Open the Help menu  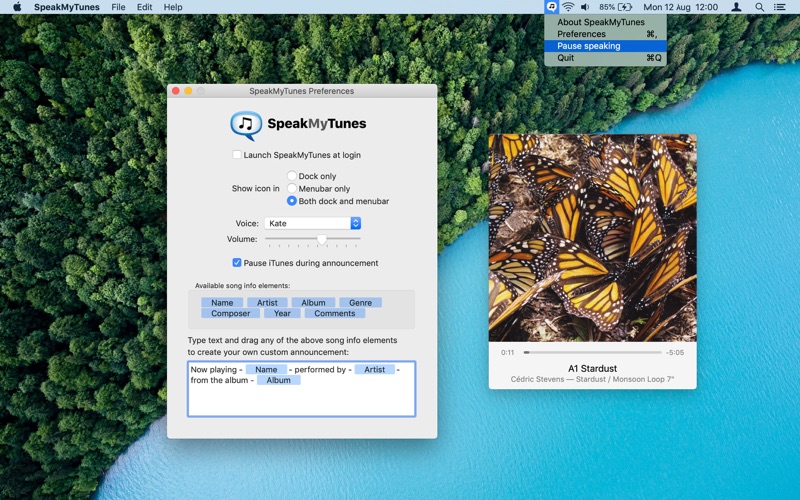[173, 7]
